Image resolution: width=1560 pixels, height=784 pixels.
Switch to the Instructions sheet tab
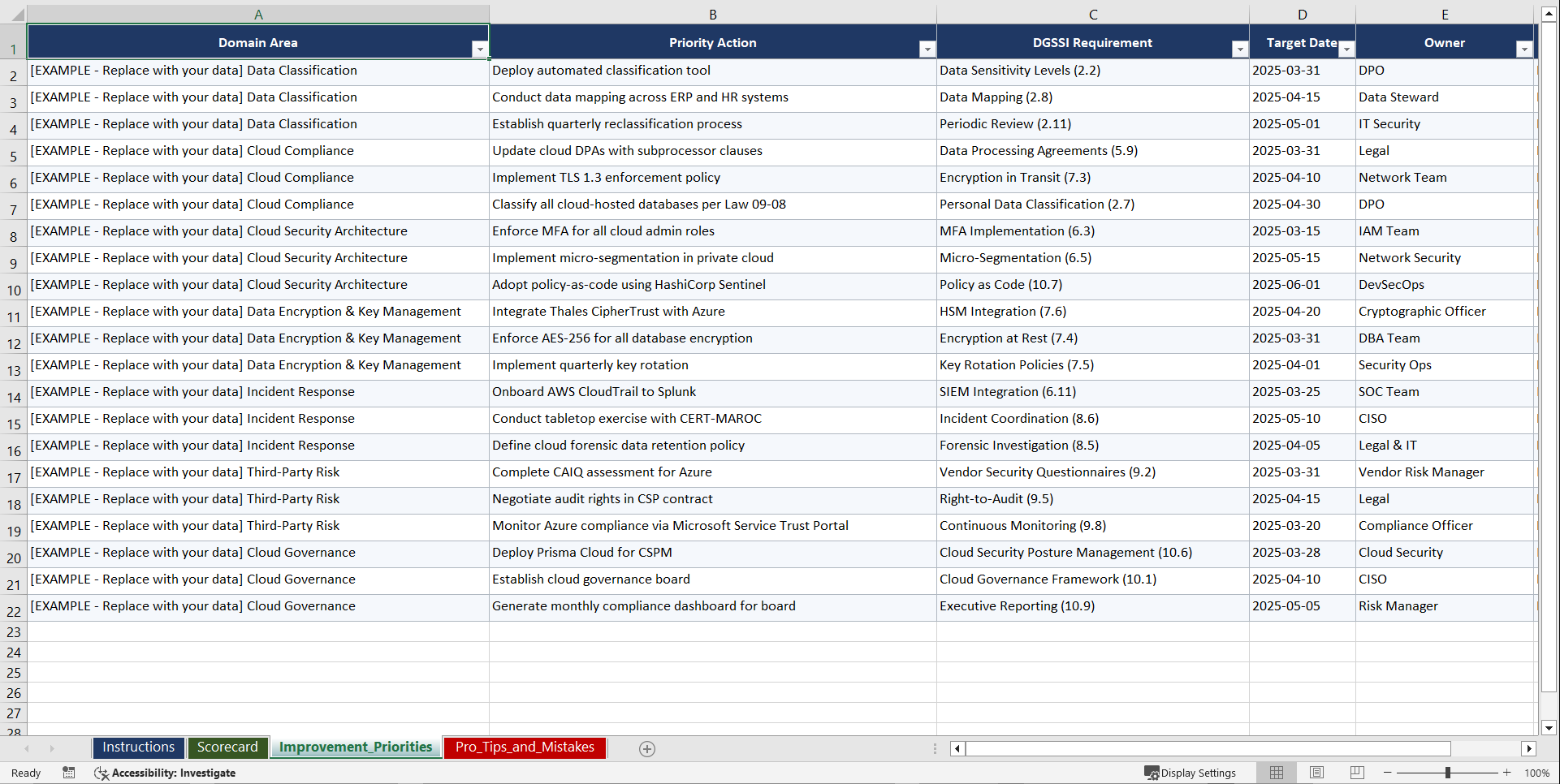(x=138, y=747)
